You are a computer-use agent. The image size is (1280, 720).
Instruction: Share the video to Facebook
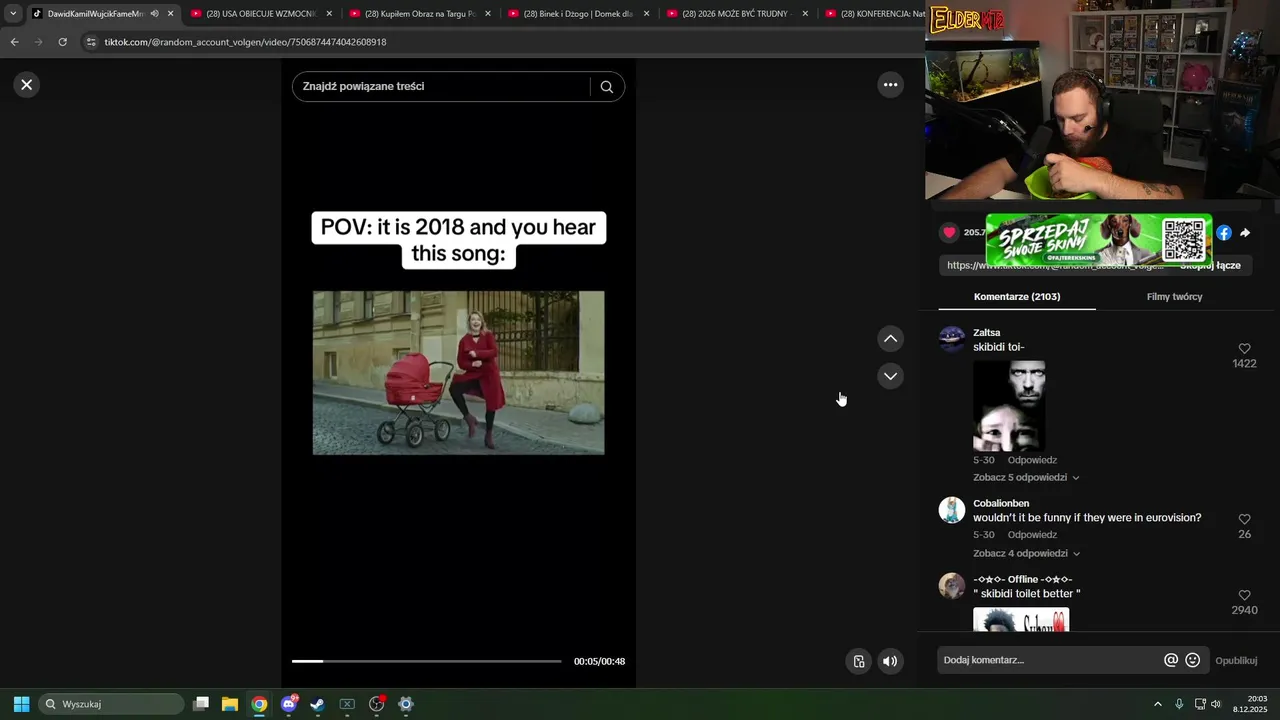(1224, 233)
